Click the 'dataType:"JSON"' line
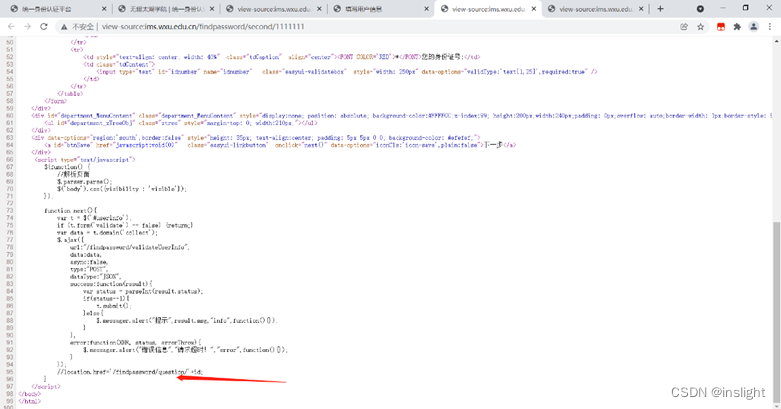Image resolution: width=781 pixels, height=409 pixels. coord(95,276)
